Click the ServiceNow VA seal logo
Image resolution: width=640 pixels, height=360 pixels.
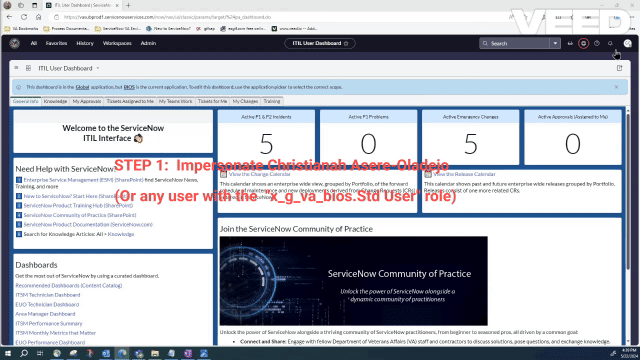tap(15, 43)
